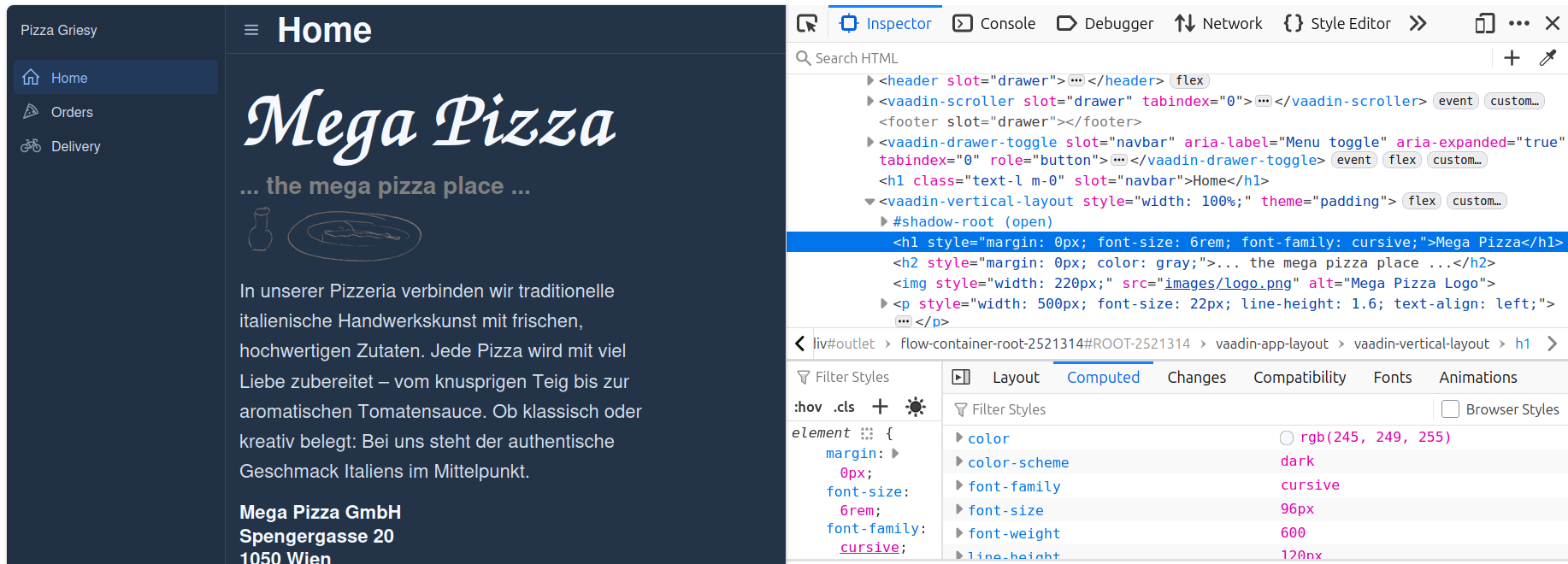The image size is (1568, 564).
Task: Collapse the vaadin-vertical-layout element node
Action: coord(869,202)
